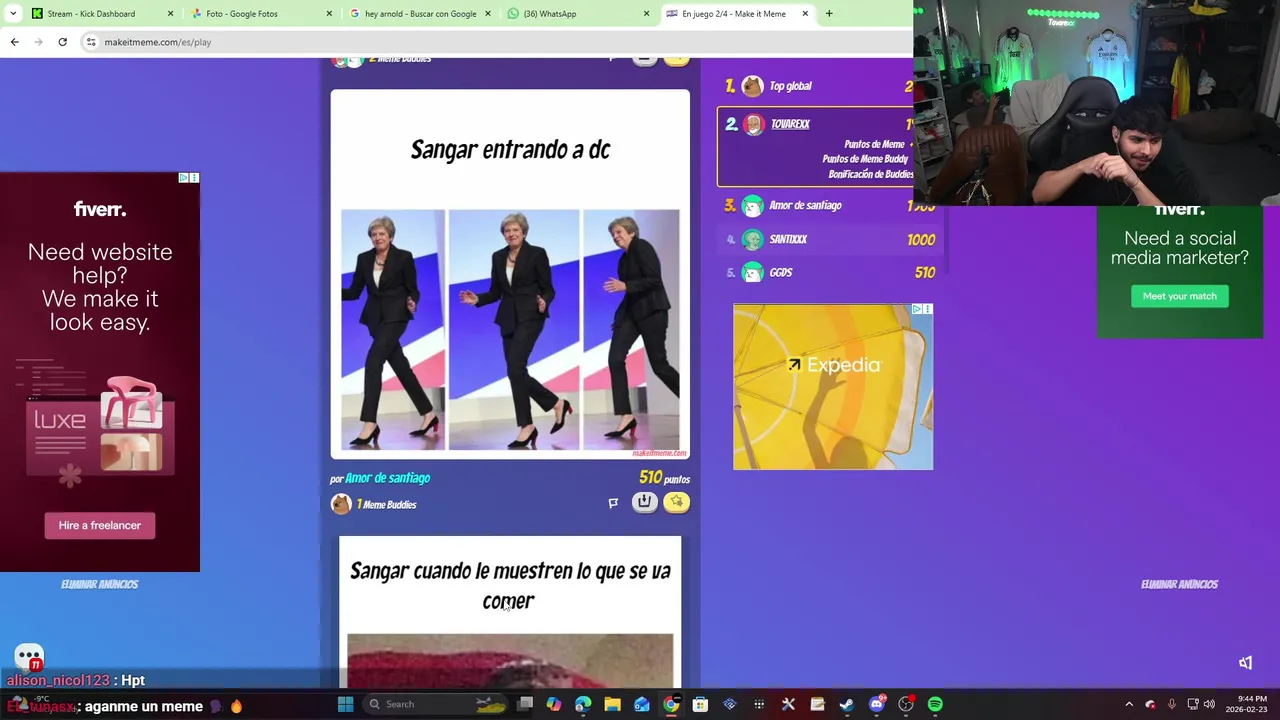Click Meet your match Fiverr button

click(1180, 296)
